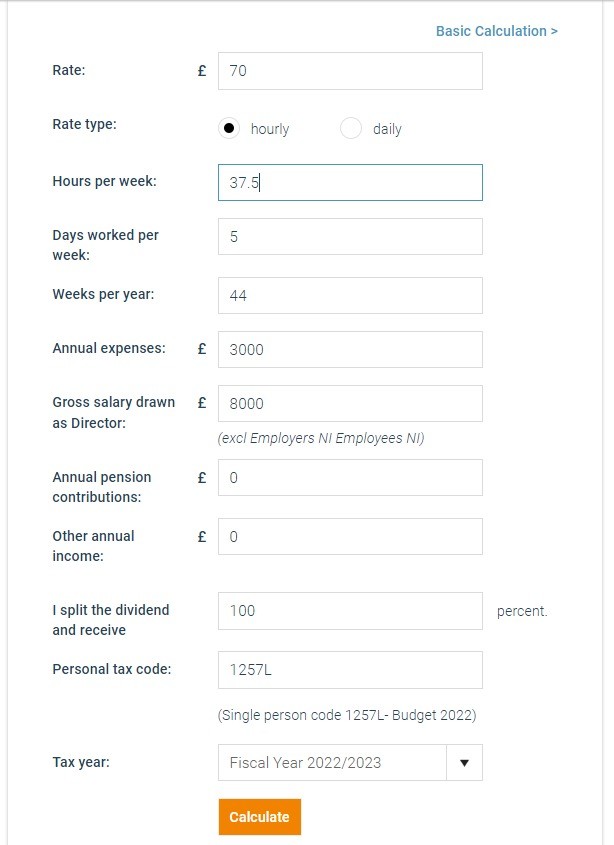Open the Basic Calculation link
614x845 pixels.
click(x=496, y=31)
